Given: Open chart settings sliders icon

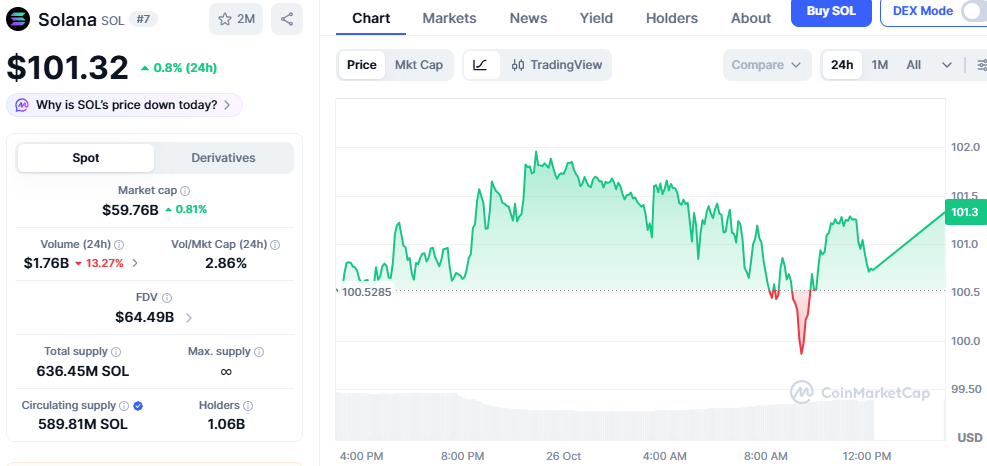Looking at the screenshot, I should coord(981,65).
